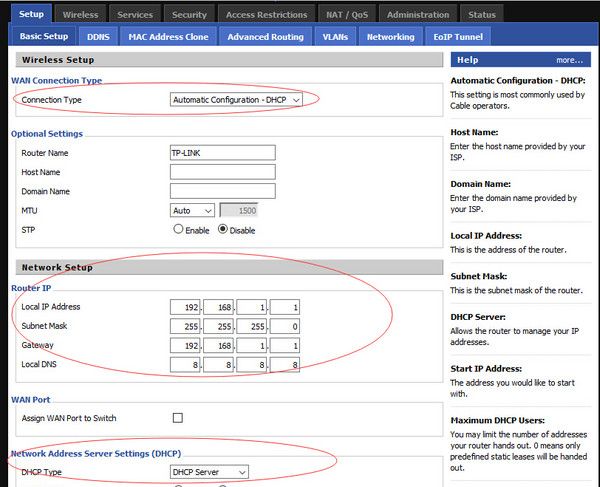
Task: Open the Security tab
Action: [x=189, y=15]
